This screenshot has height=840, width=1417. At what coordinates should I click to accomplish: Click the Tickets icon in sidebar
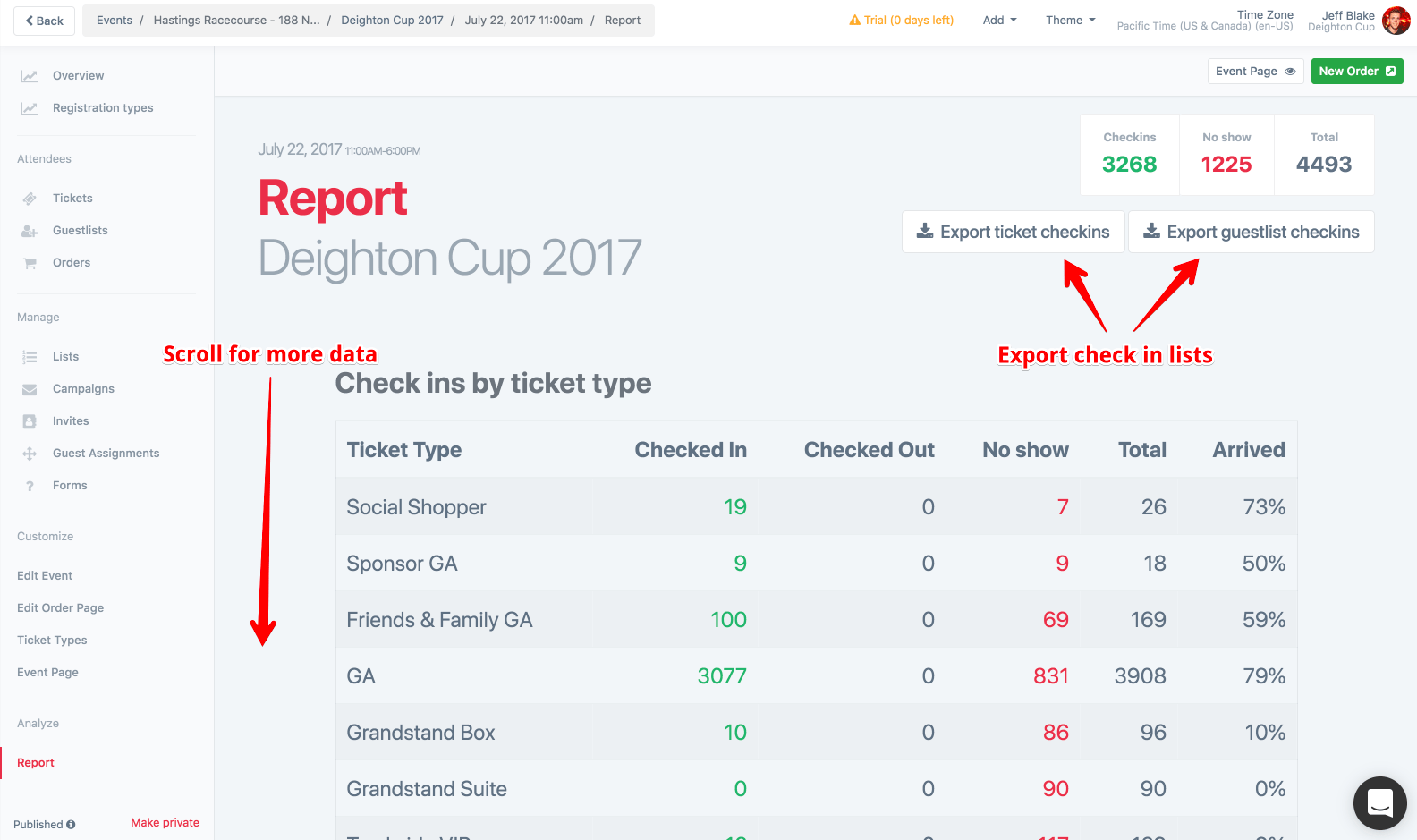30,199
